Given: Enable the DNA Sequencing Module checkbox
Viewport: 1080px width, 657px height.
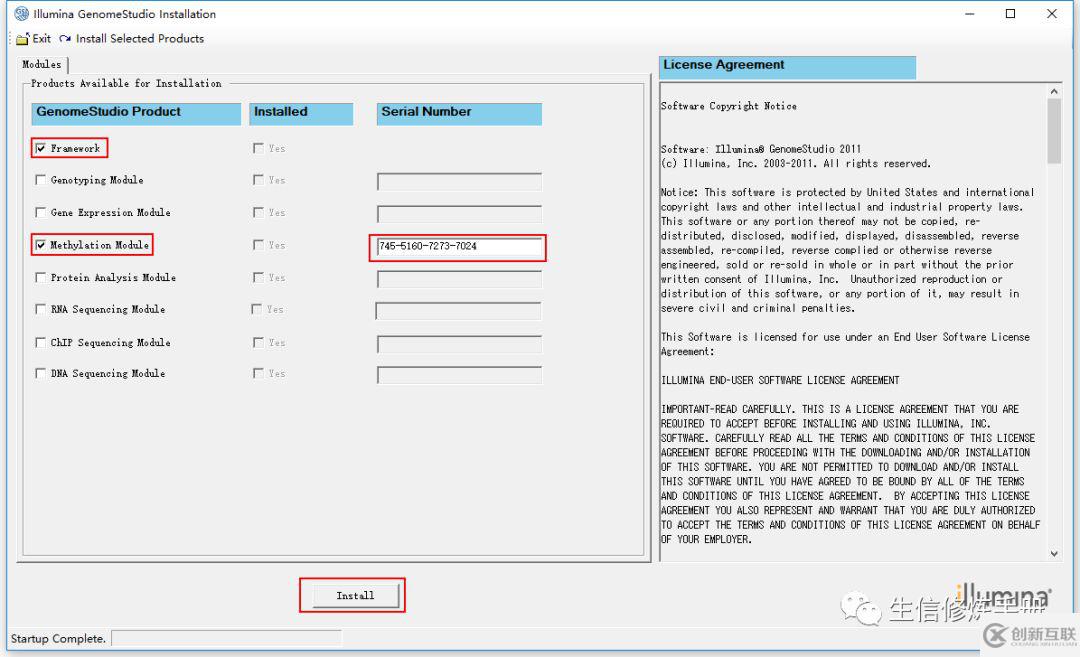Looking at the screenshot, I should point(41,373).
